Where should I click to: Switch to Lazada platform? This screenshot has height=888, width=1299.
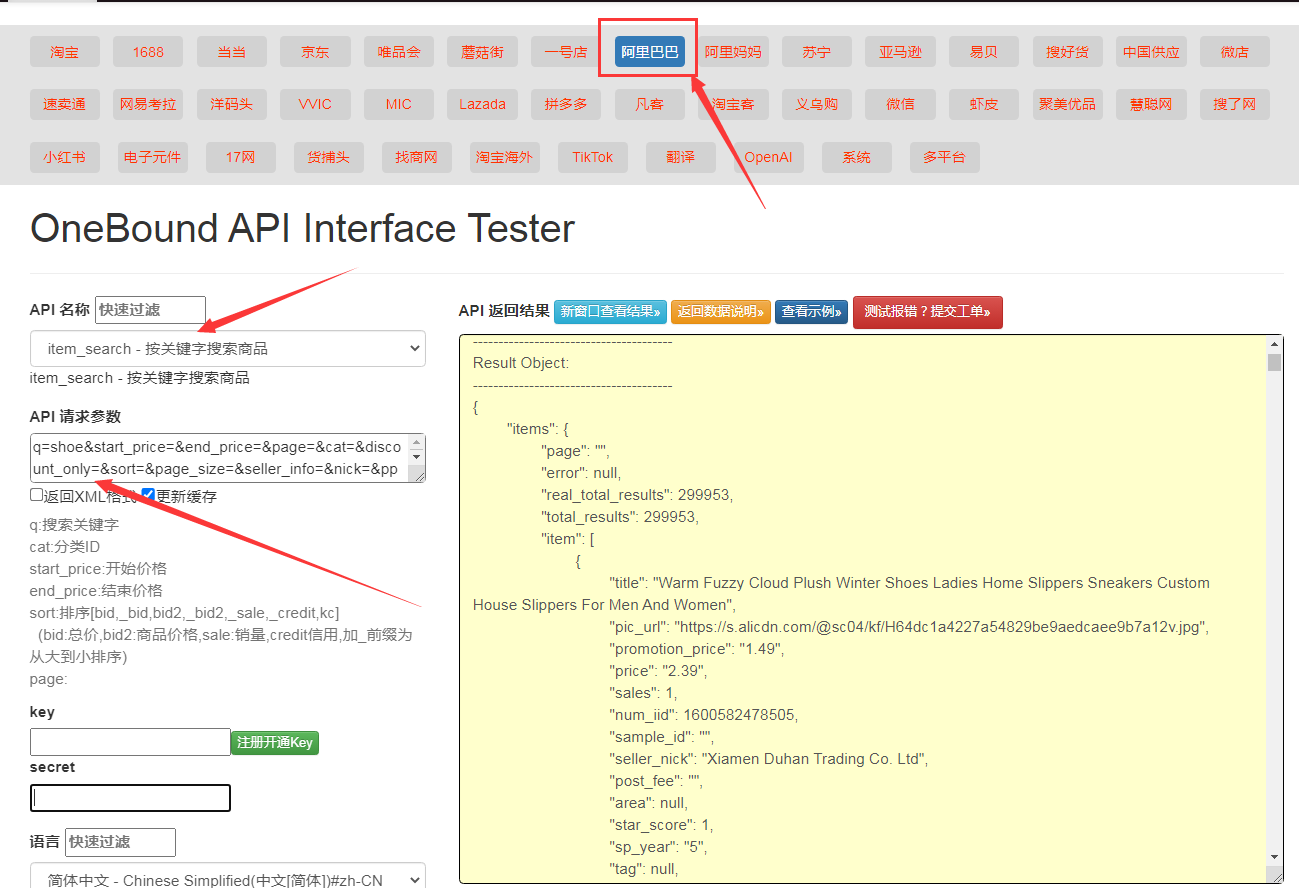pos(482,104)
